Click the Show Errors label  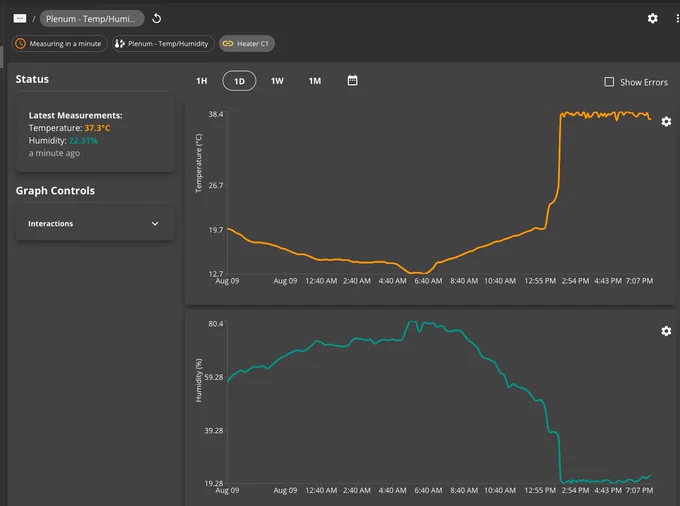point(644,82)
